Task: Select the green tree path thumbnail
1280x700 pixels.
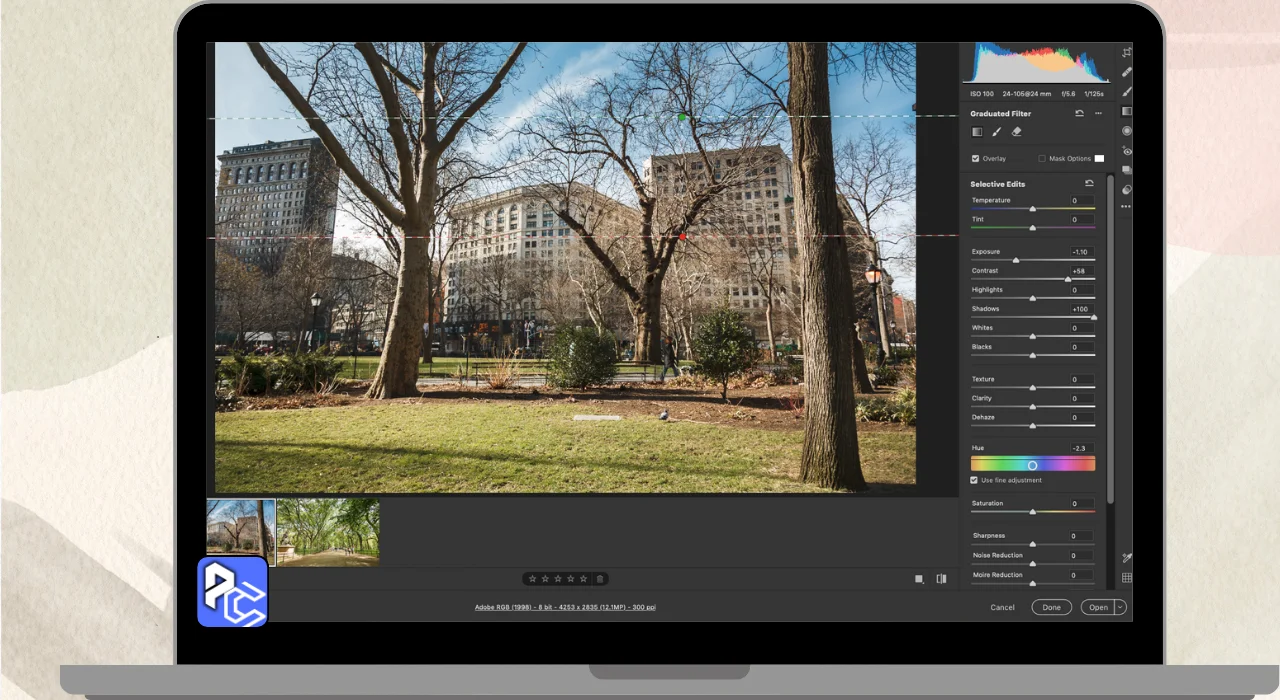Action: (x=328, y=532)
